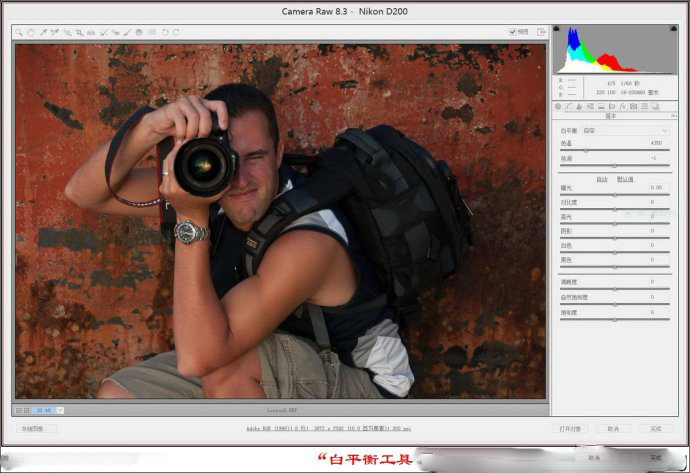This screenshot has width=690, height=473.
Task: Select the Targeted Adjustment tool
Action: (67, 33)
